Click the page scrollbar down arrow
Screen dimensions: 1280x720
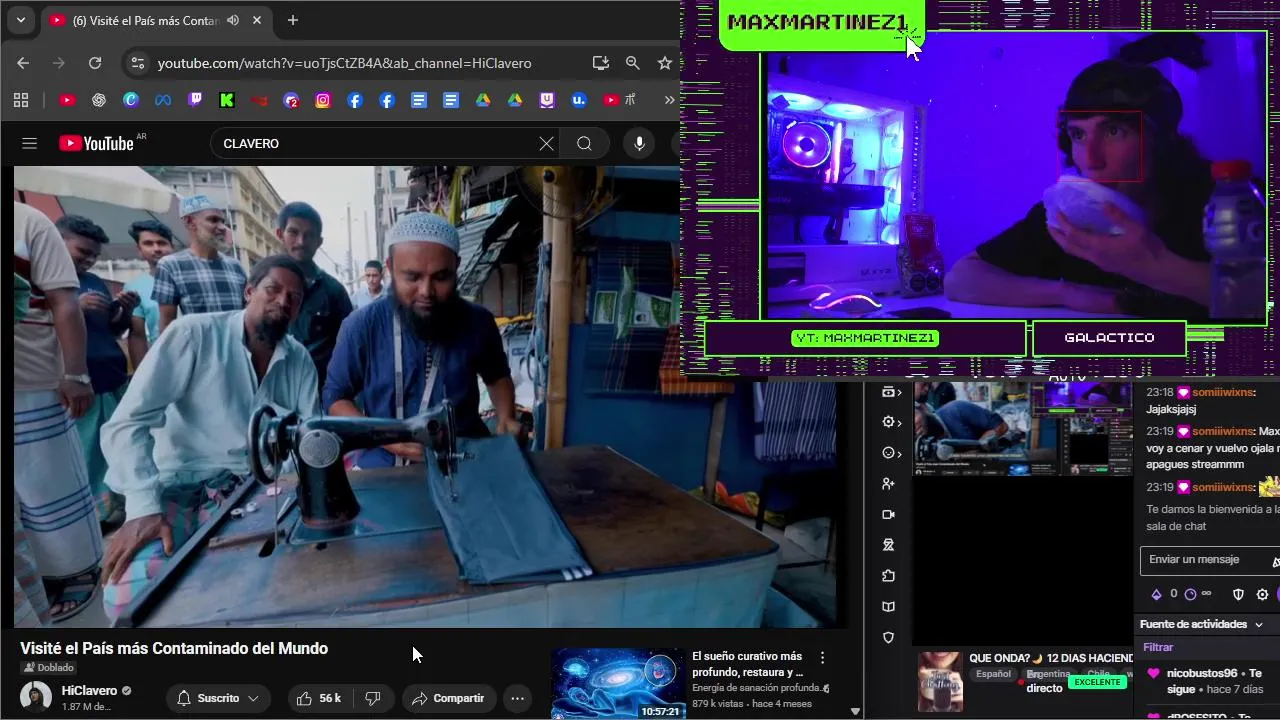[x=855, y=712]
